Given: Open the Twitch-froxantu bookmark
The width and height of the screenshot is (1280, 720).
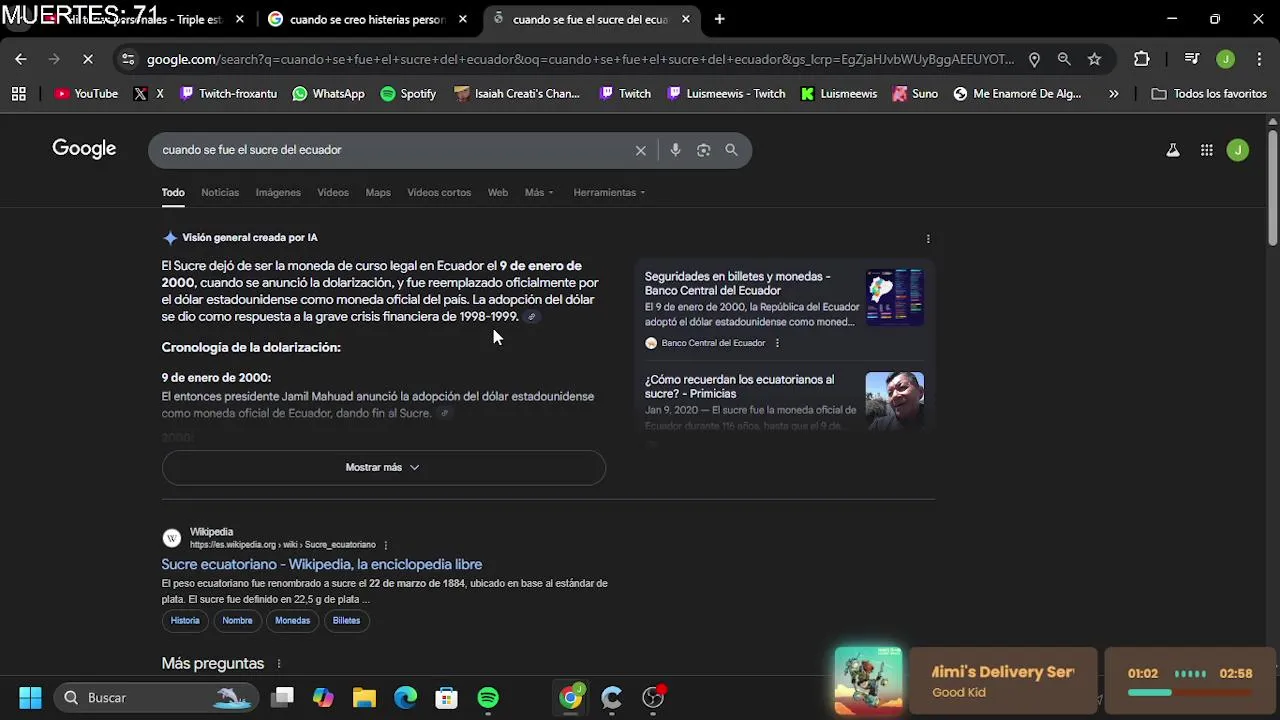Looking at the screenshot, I should (228, 93).
